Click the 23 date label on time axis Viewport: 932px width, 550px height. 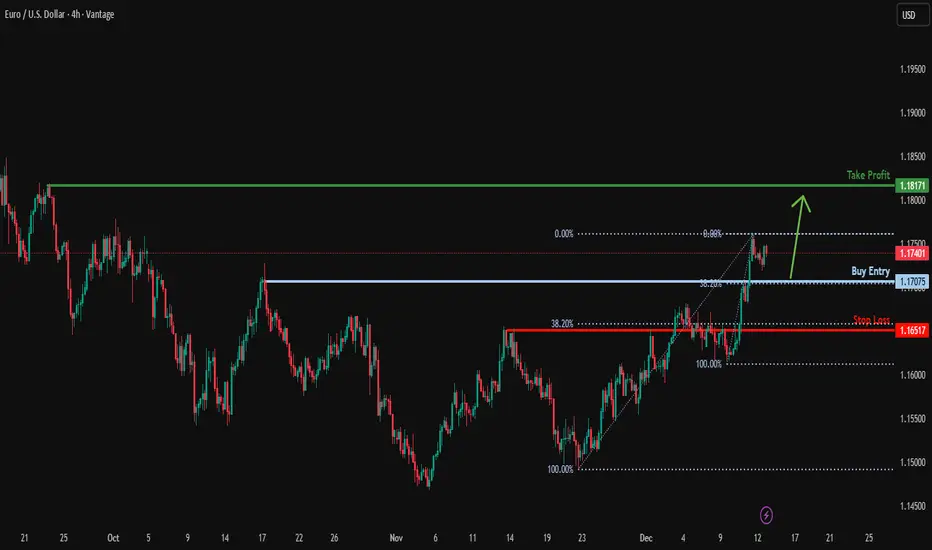pyautogui.click(x=582, y=538)
